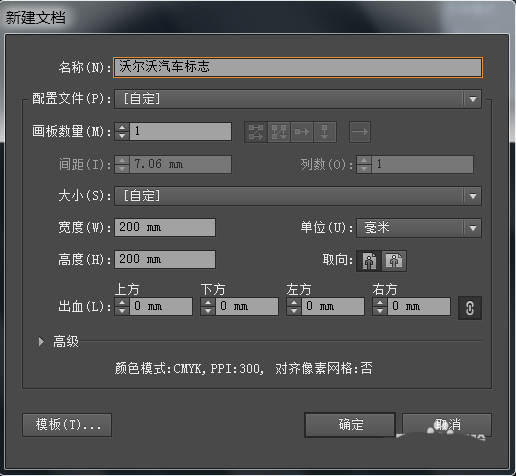Image resolution: width=516 pixels, height=476 pixels.
Task: Increase the 上方 top bleed stepper
Action: coord(122,303)
